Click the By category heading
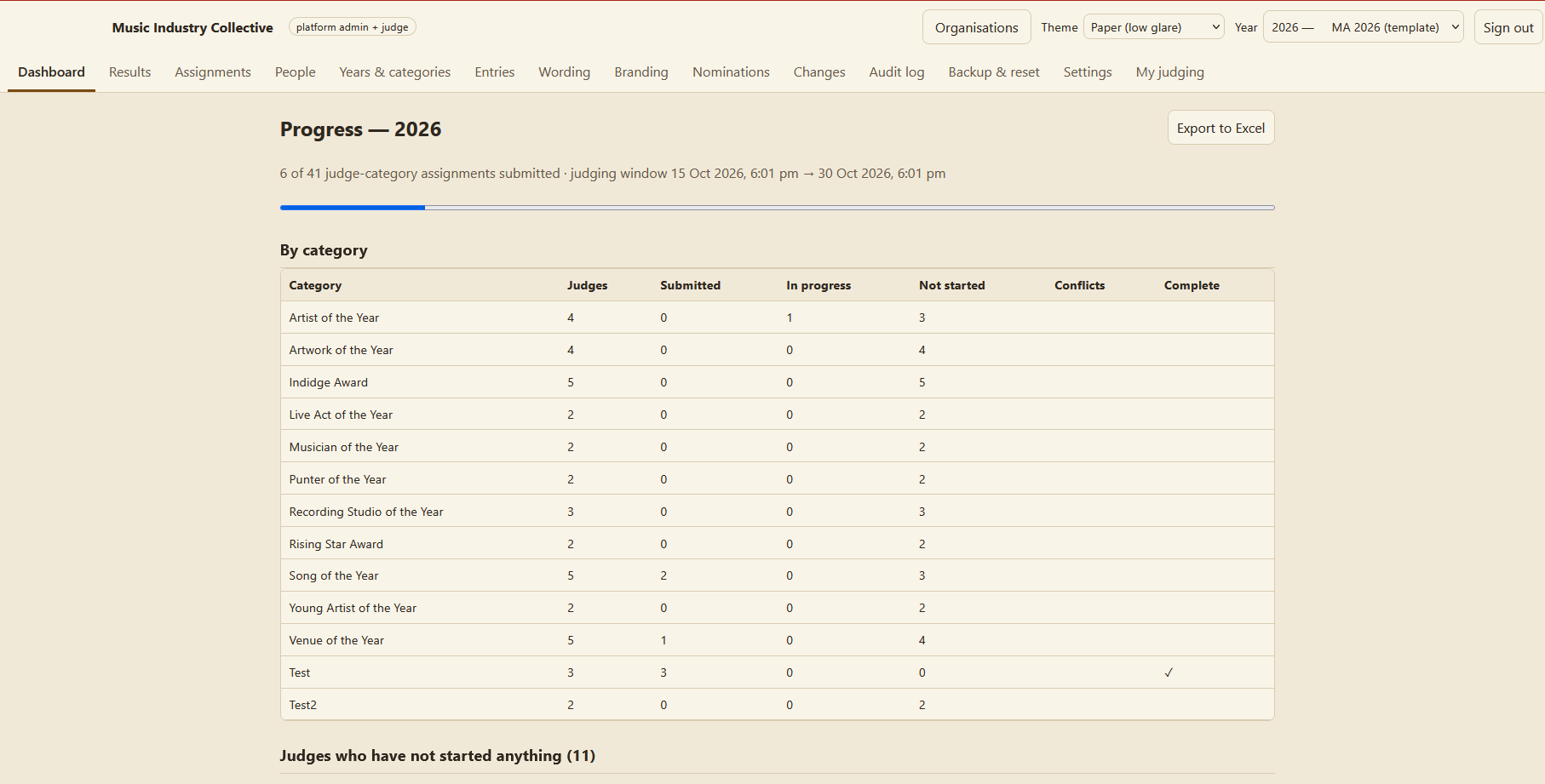The width and height of the screenshot is (1545, 784). pos(324,250)
